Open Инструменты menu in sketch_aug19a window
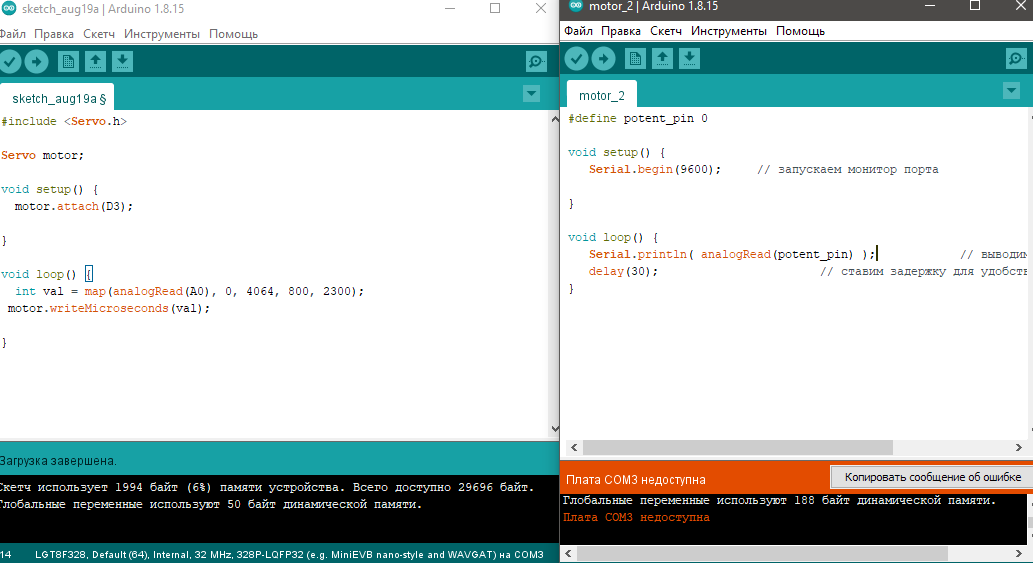The height and width of the screenshot is (563, 1033). [162, 34]
